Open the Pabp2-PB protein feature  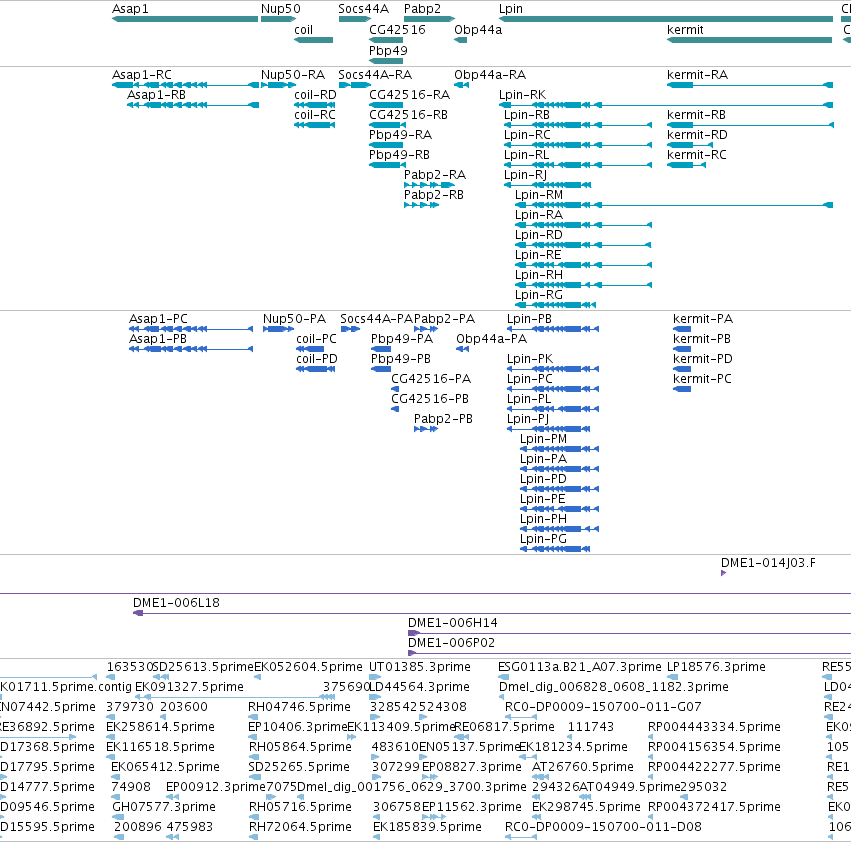tap(426, 429)
